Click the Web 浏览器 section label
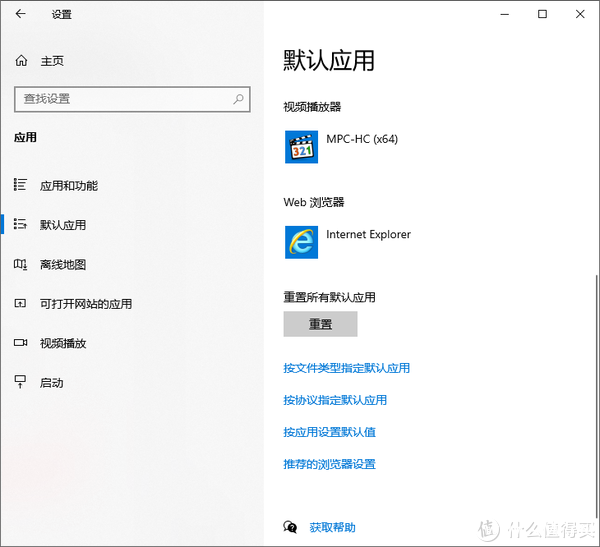 tap(314, 202)
